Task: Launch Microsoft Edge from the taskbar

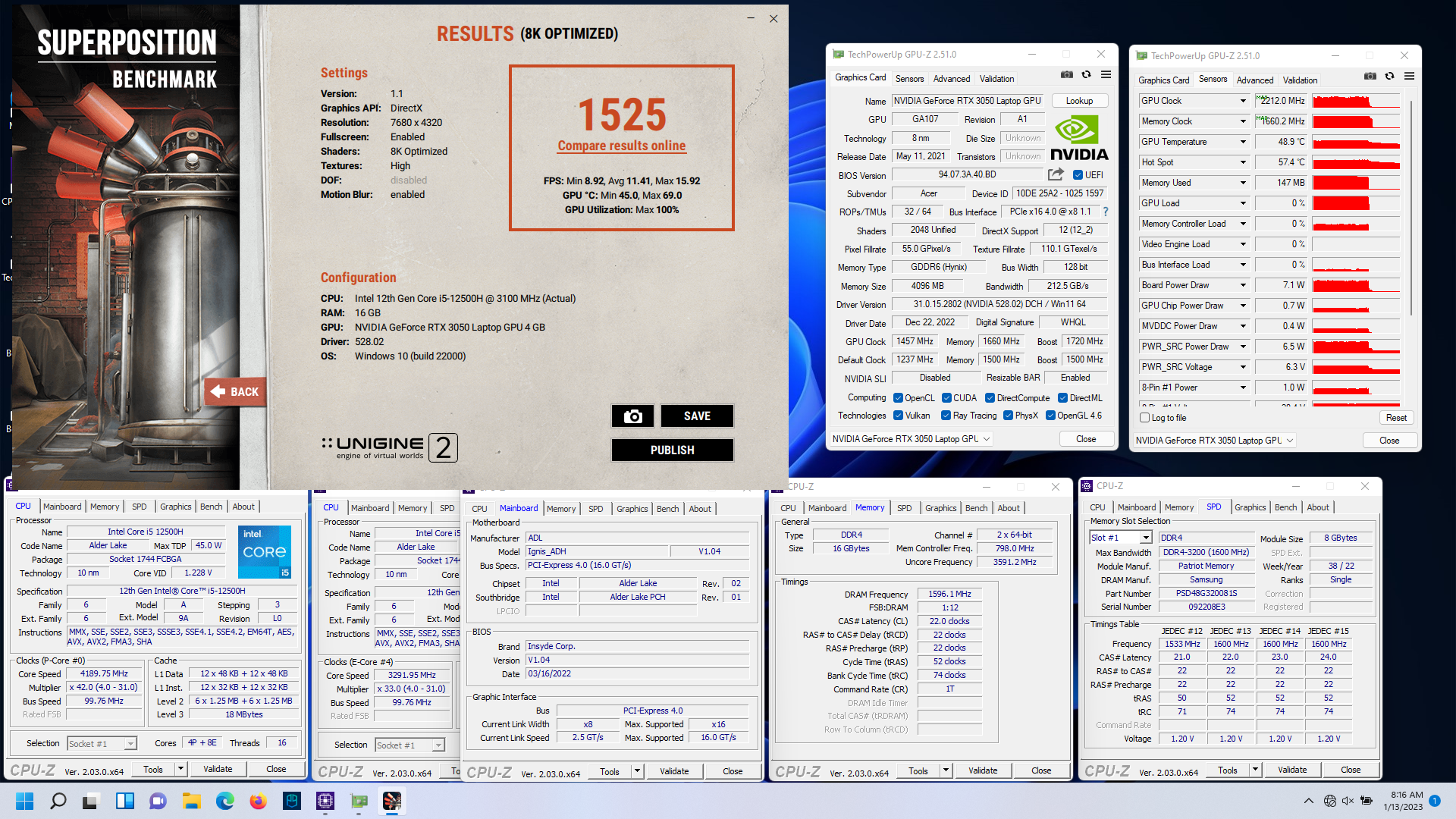Action: tap(224, 801)
